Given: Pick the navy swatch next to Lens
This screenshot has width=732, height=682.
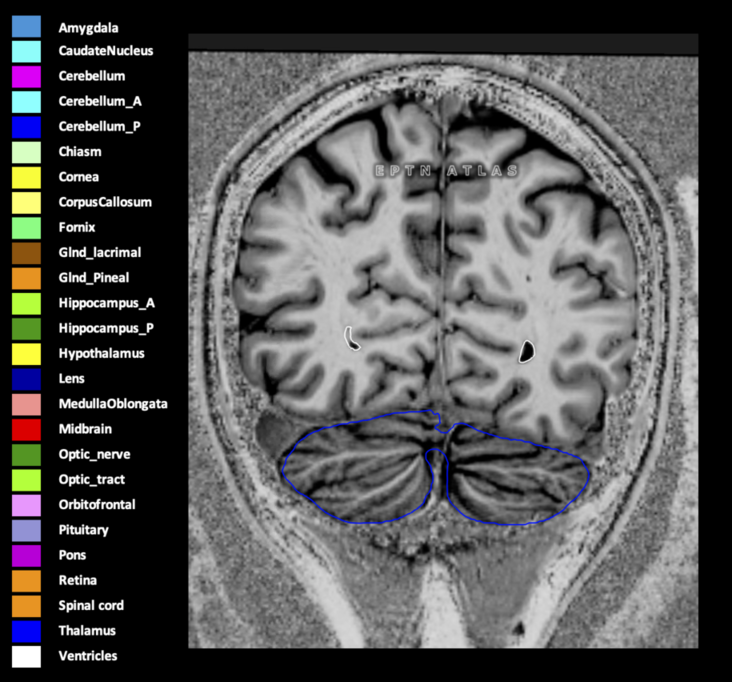Looking at the screenshot, I should (26, 380).
